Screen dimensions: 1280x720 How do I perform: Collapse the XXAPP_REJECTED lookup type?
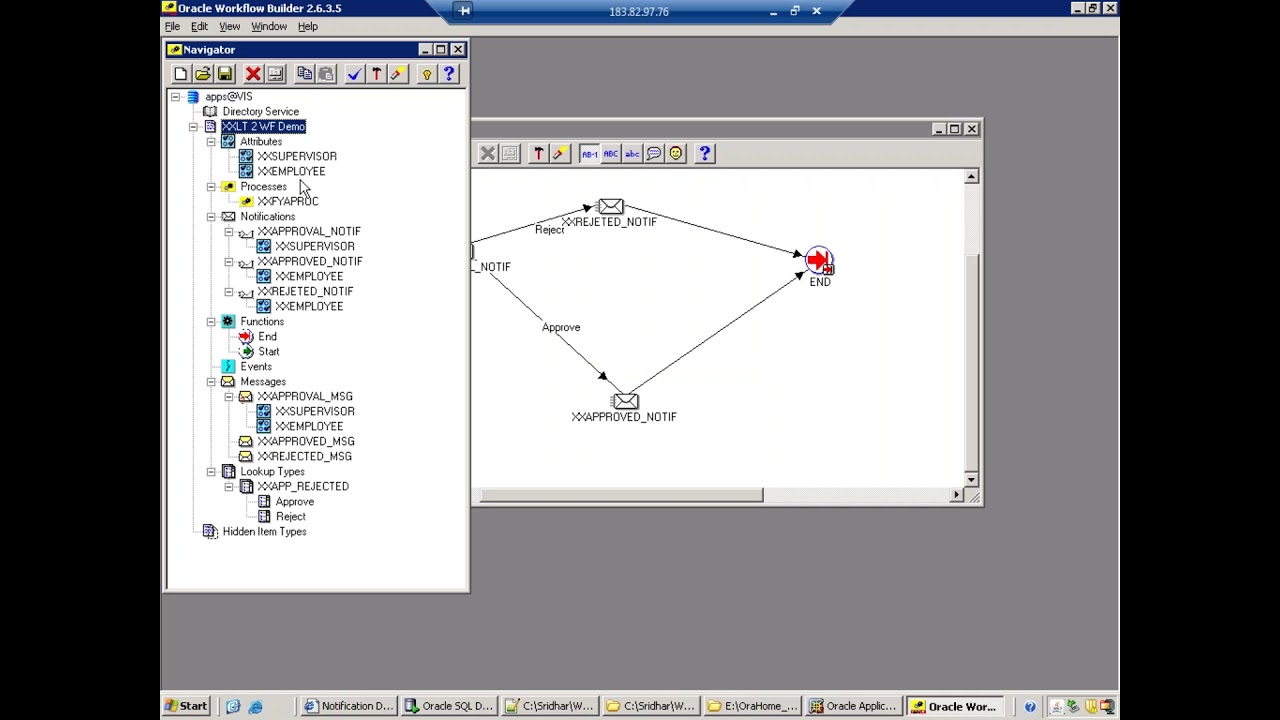pos(229,487)
